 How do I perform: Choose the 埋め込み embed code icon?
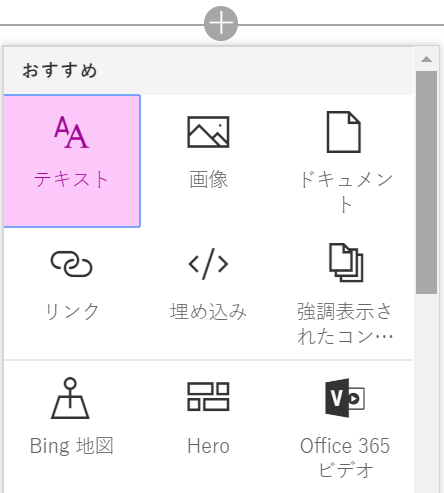[208, 264]
